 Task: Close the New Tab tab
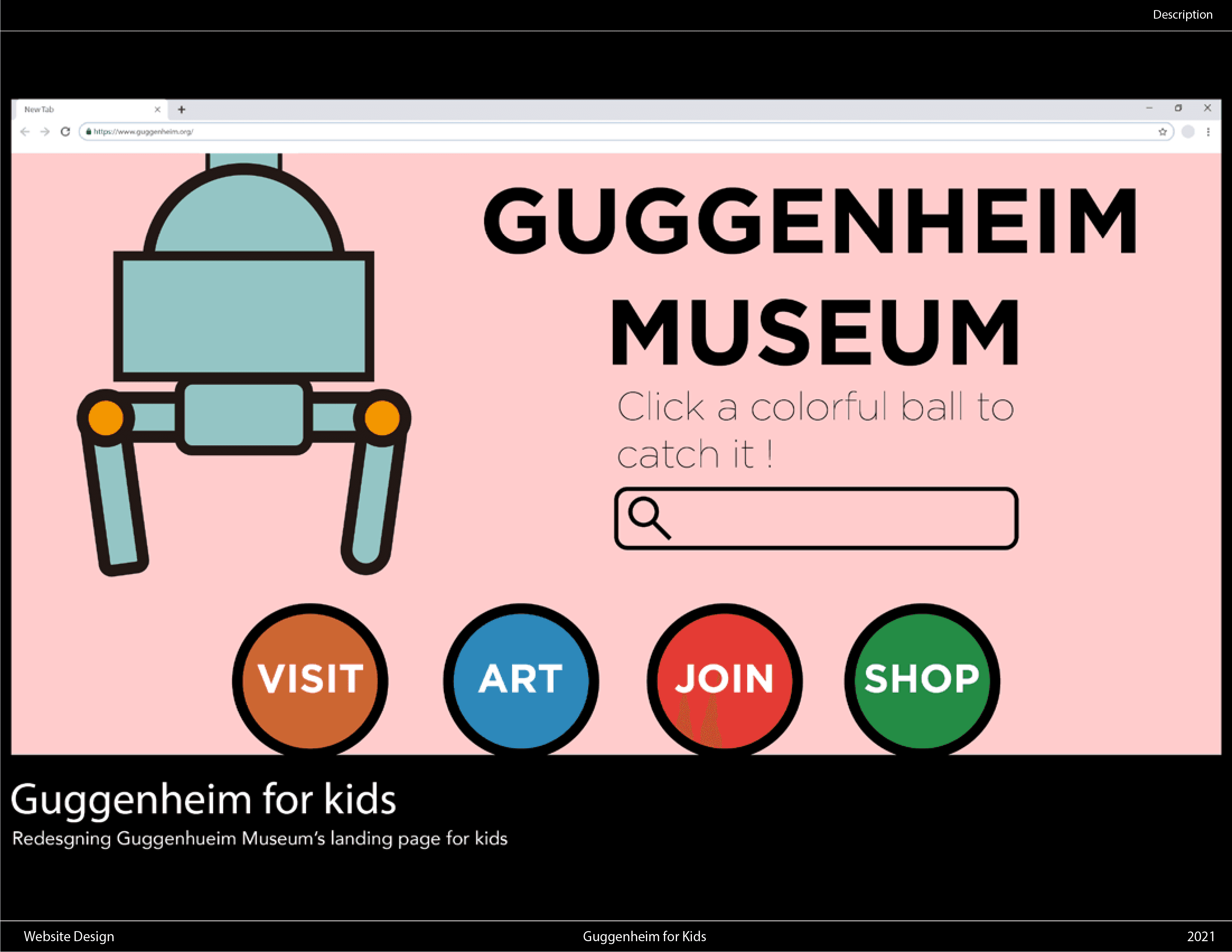(x=157, y=109)
